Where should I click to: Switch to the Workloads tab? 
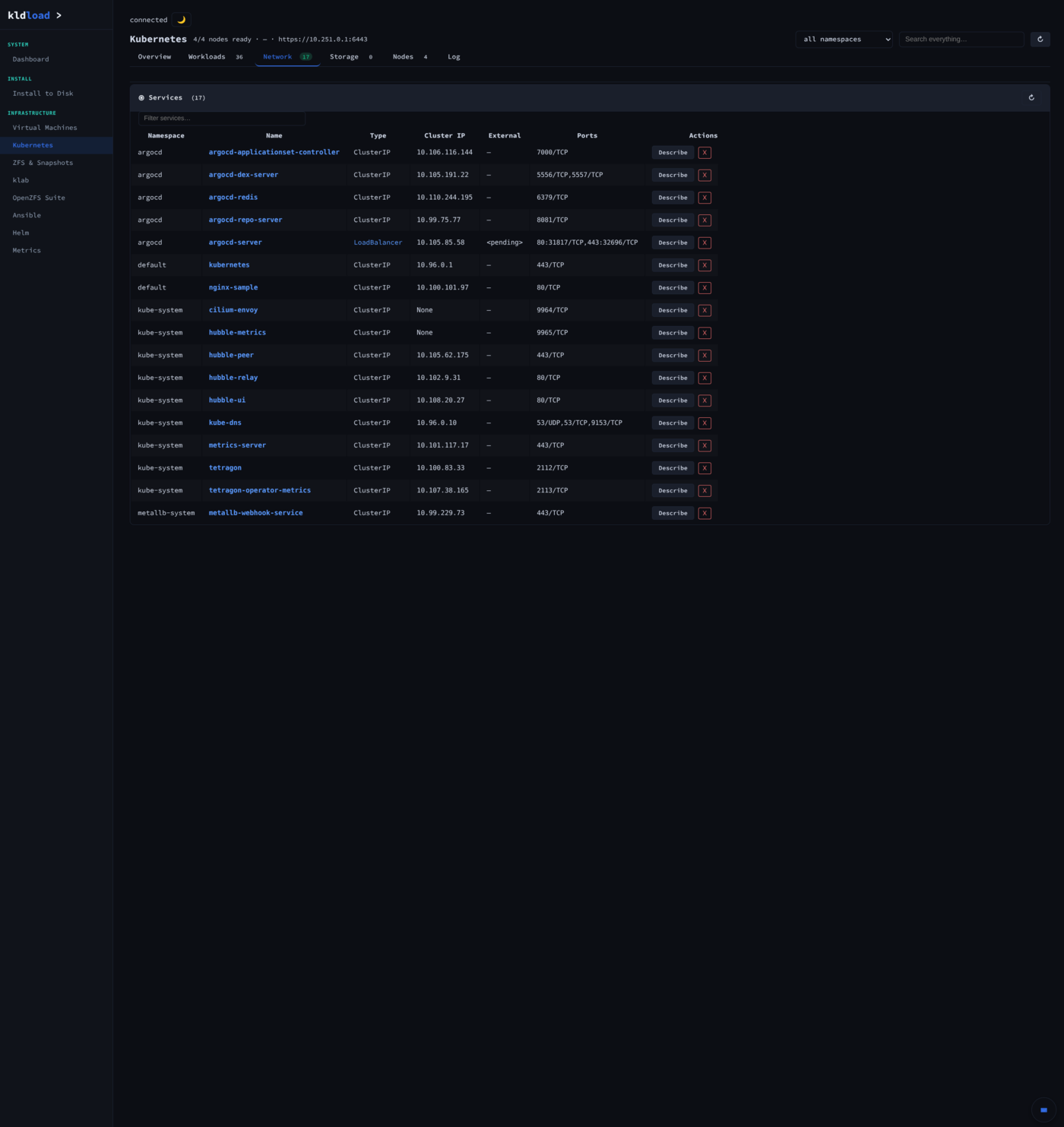click(216, 57)
